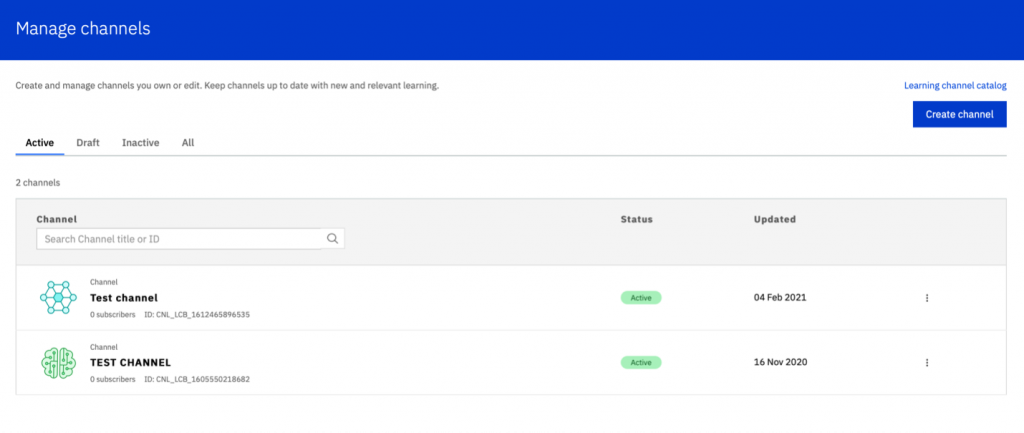Image resolution: width=1024 pixels, height=433 pixels.
Task: Click the 16 Nov 2020 date cell
Action: 780,362
